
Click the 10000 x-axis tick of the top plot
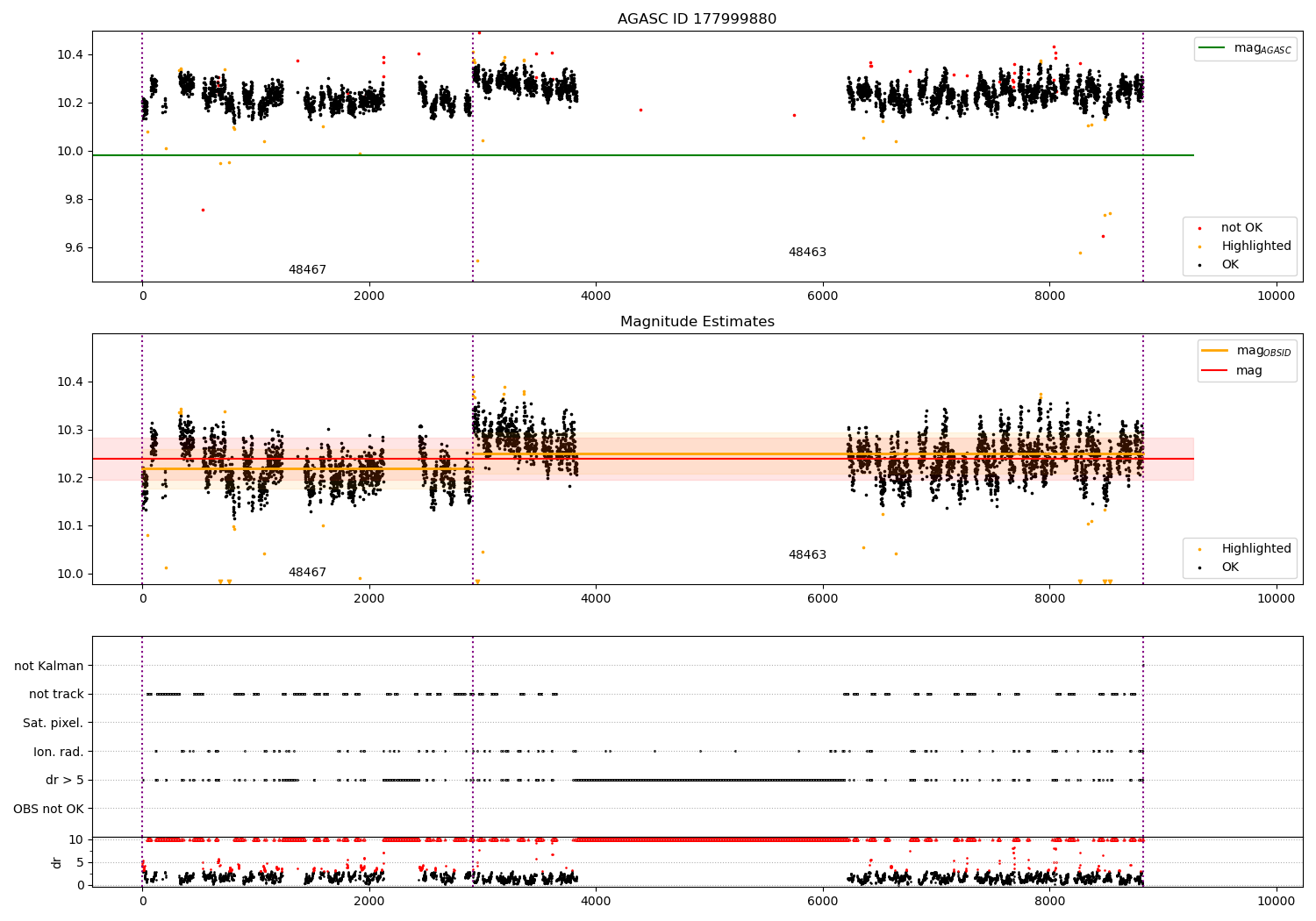point(1277,296)
